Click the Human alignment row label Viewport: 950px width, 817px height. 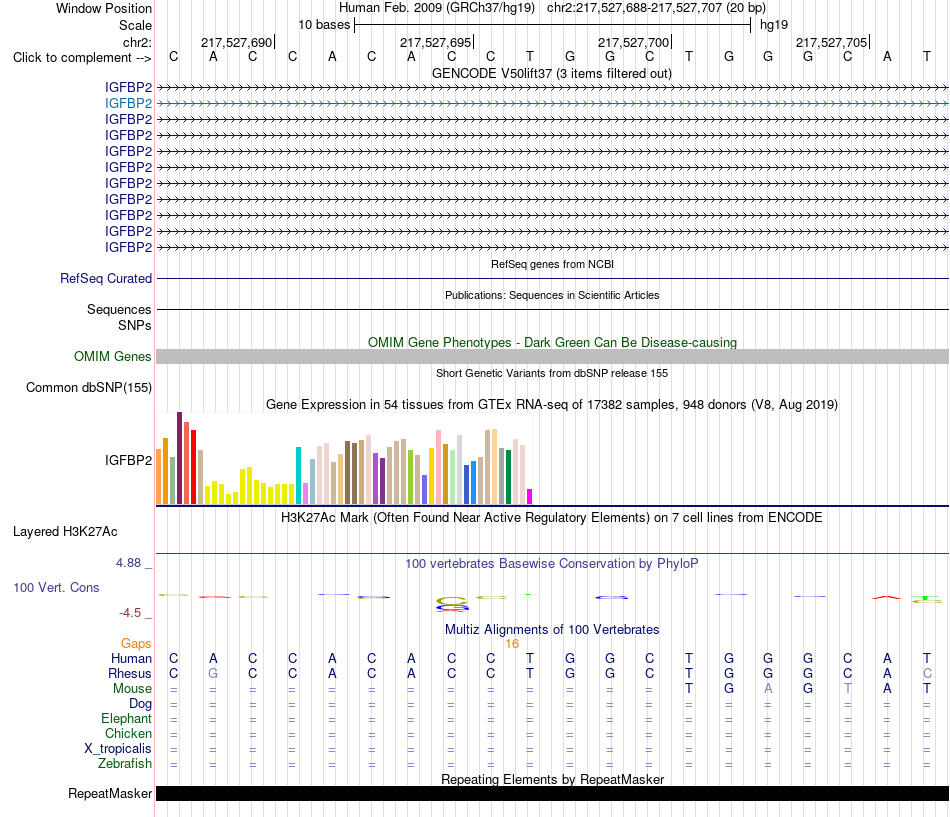click(x=131, y=658)
